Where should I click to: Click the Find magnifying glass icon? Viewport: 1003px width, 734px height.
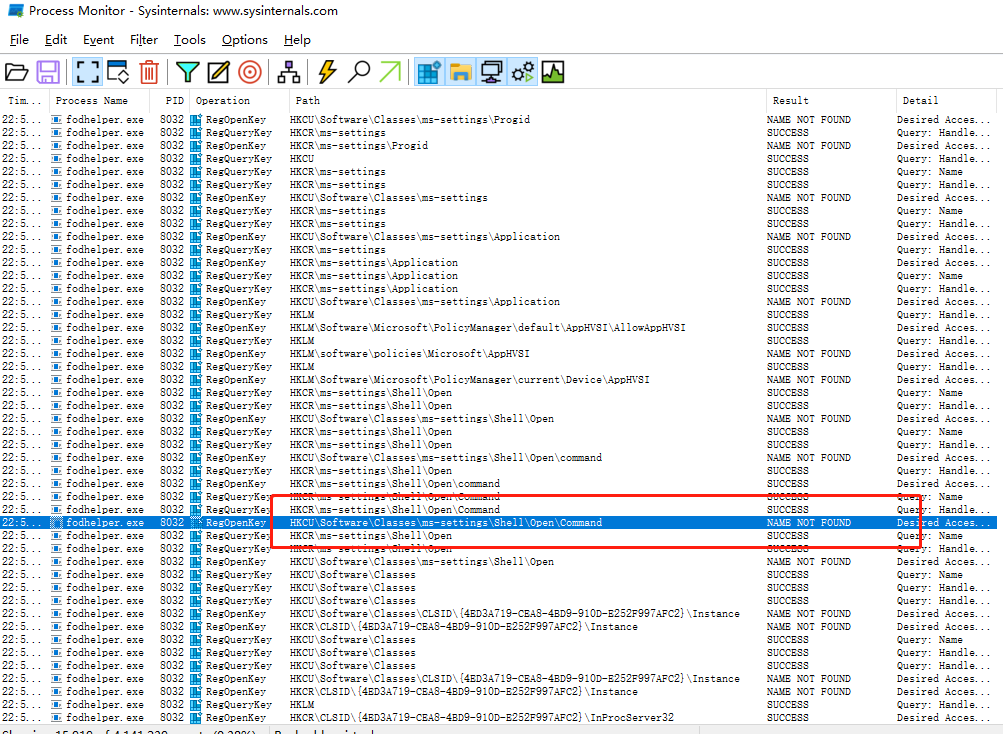(x=359, y=72)
